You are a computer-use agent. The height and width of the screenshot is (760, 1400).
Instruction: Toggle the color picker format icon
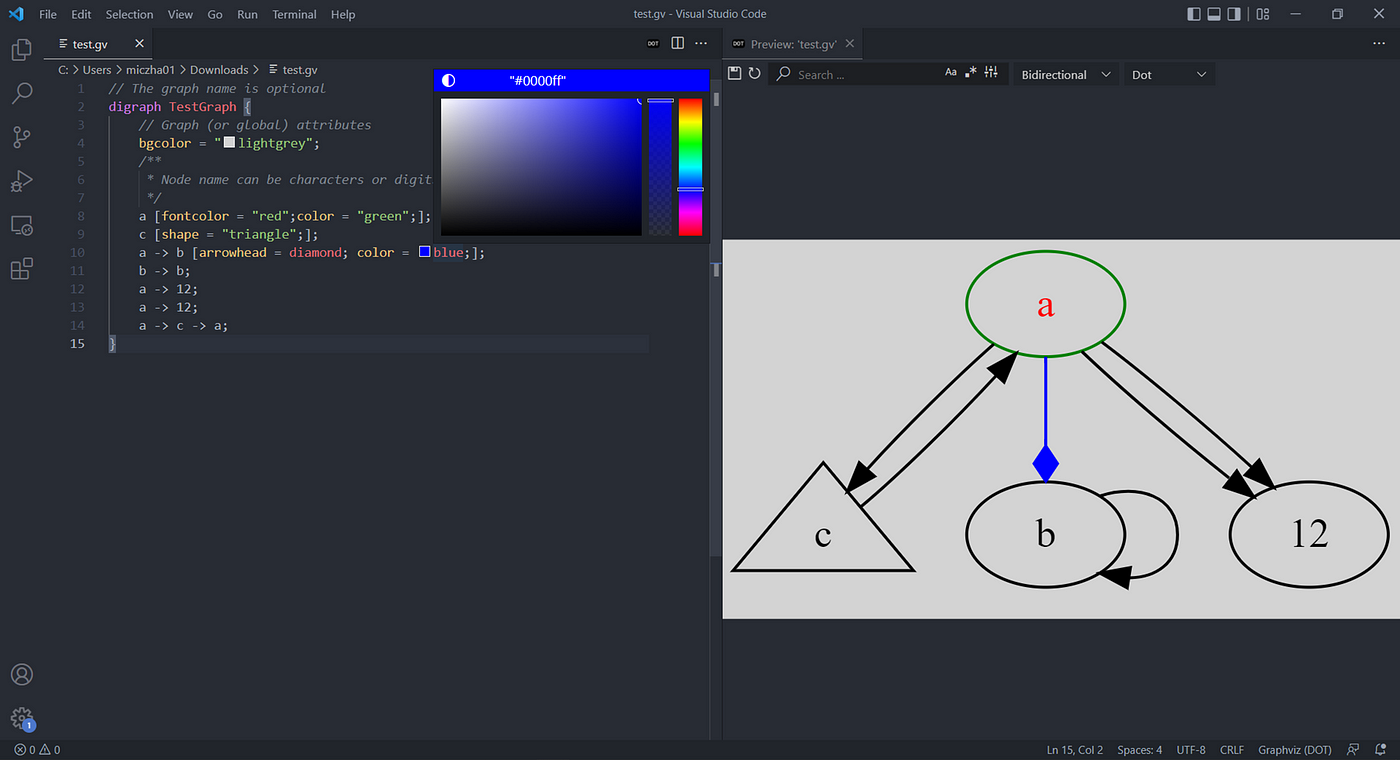[448, 80]
